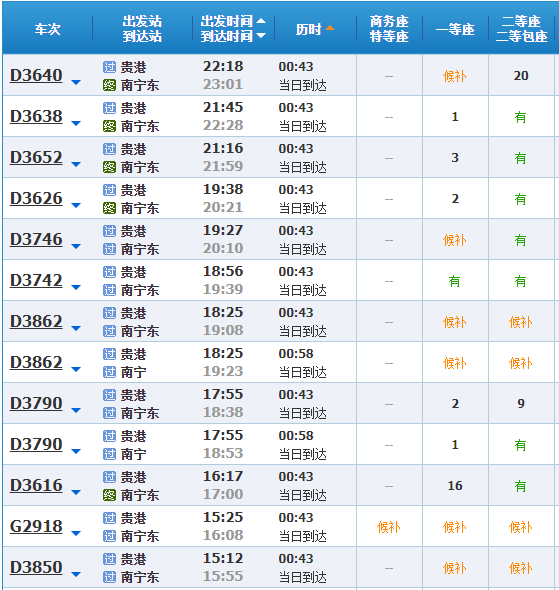Click the 过 icon beside 贵港 for G2918
Viewport: 559px width, 590px height.
pyautogui.click(x=109, y=518)
